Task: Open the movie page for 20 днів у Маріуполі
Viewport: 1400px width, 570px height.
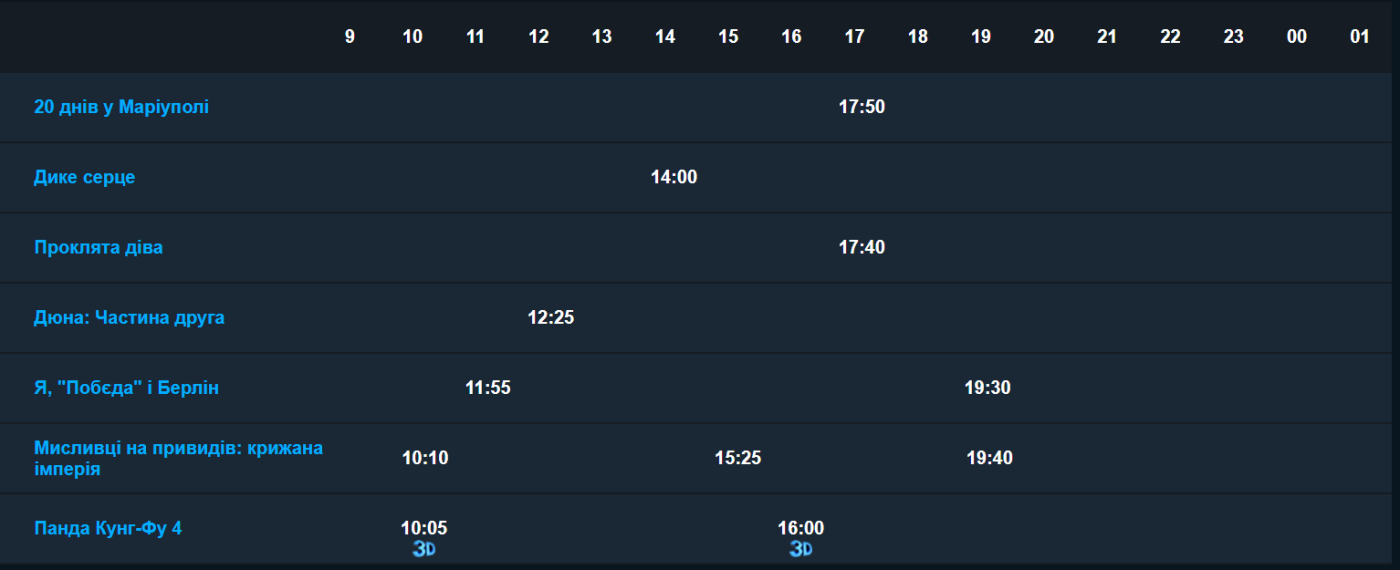Action: [121, 107]
